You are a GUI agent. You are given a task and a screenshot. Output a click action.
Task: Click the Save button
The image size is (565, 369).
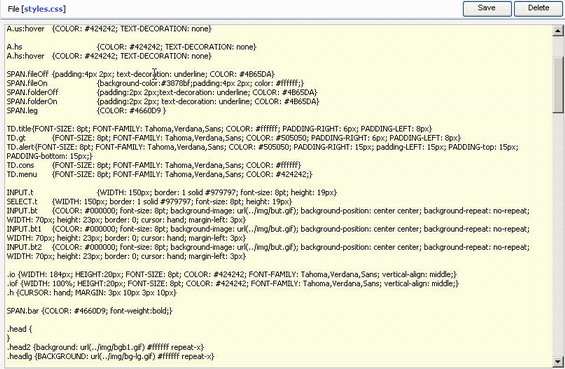487,8
